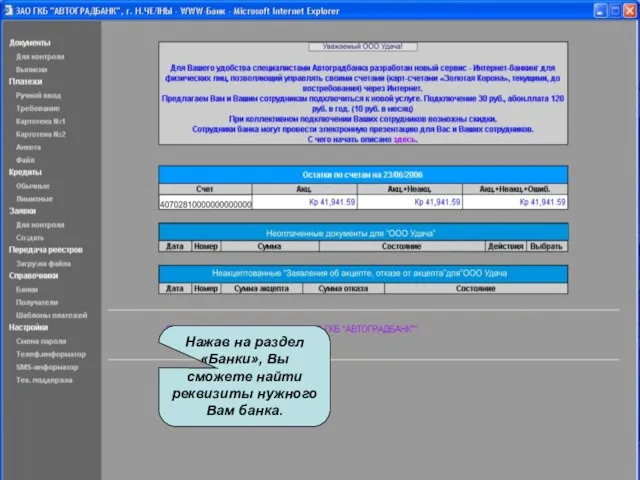Select the "Неоплаченные документы для ООО Удача" header
This screenshot has height=480, width=640.
363,233
